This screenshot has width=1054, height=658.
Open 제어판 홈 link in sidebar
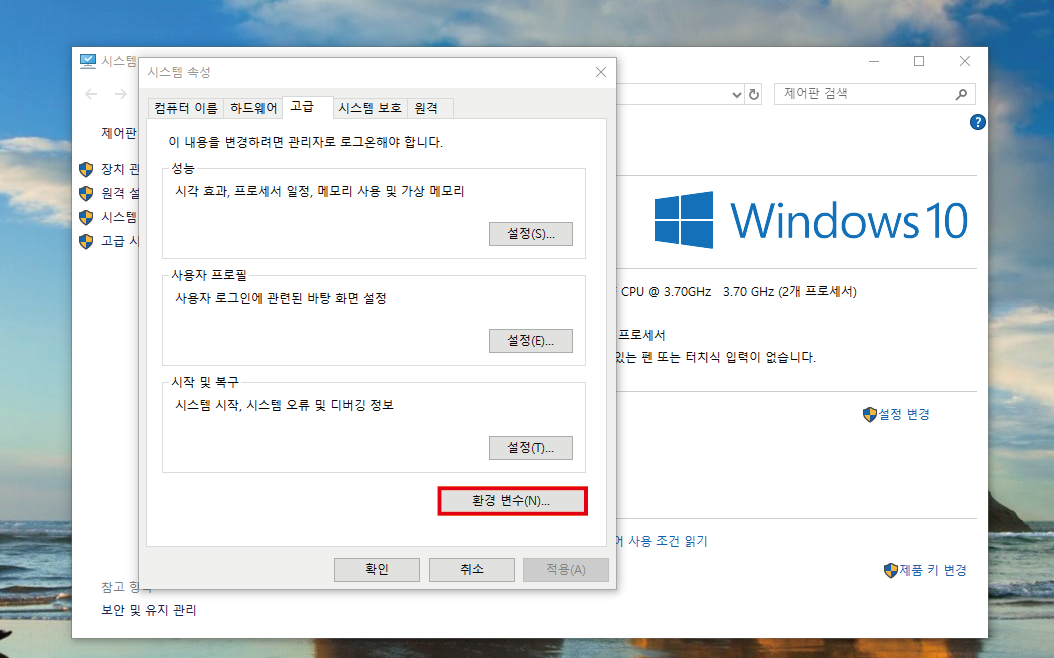coord(119,133)
